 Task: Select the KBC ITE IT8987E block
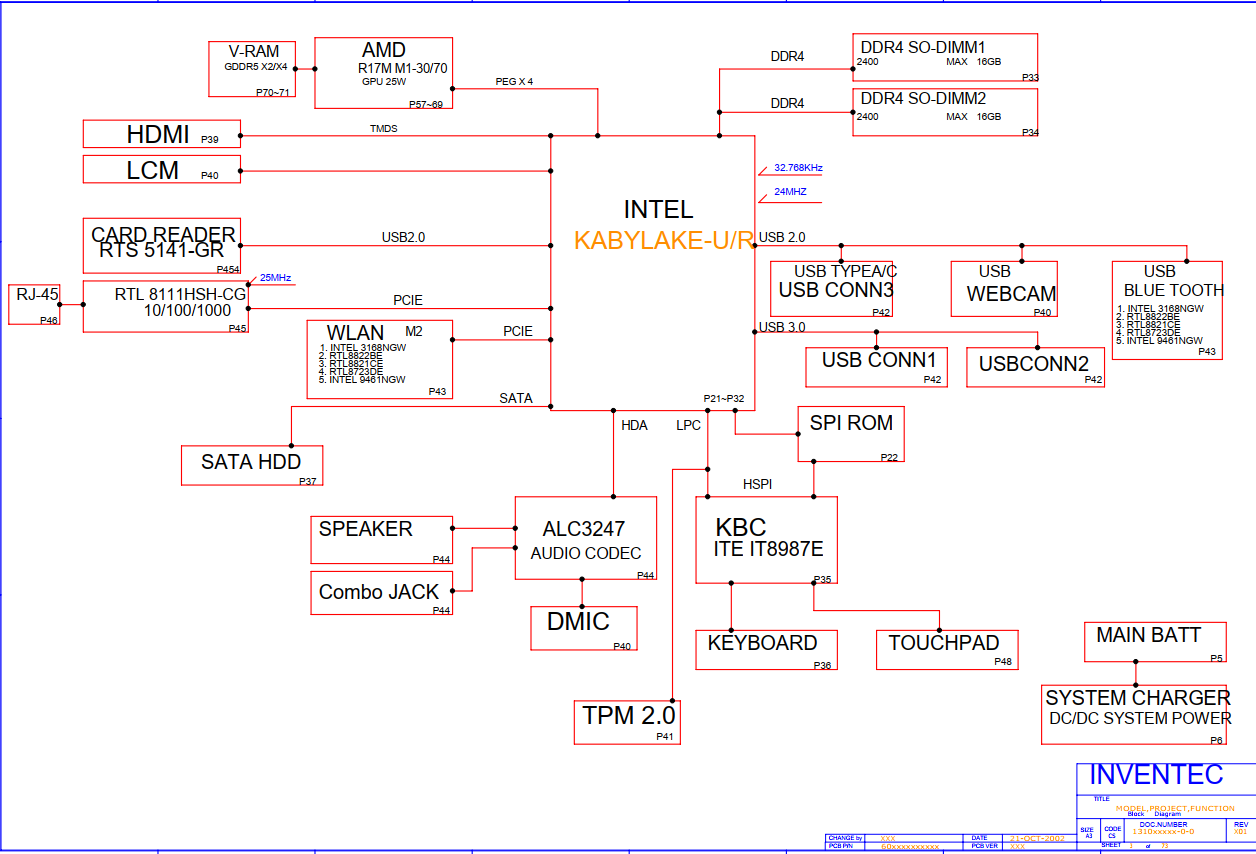pyautogui.click(x=765, y=539)
